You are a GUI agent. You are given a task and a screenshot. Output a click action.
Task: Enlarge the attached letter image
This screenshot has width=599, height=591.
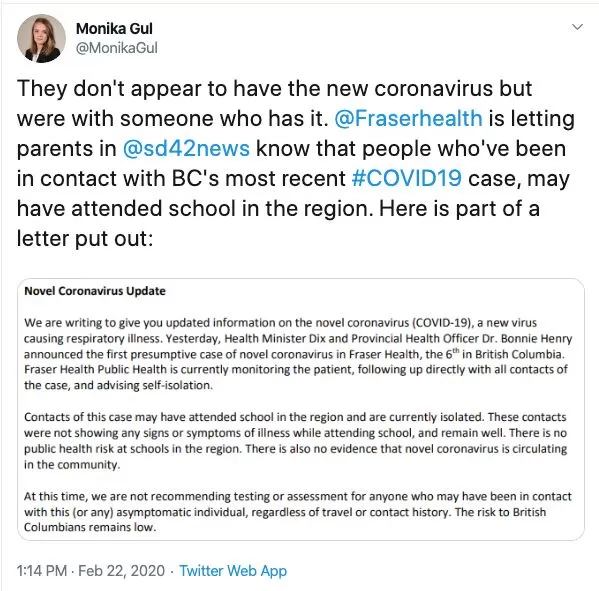(301, 409)
